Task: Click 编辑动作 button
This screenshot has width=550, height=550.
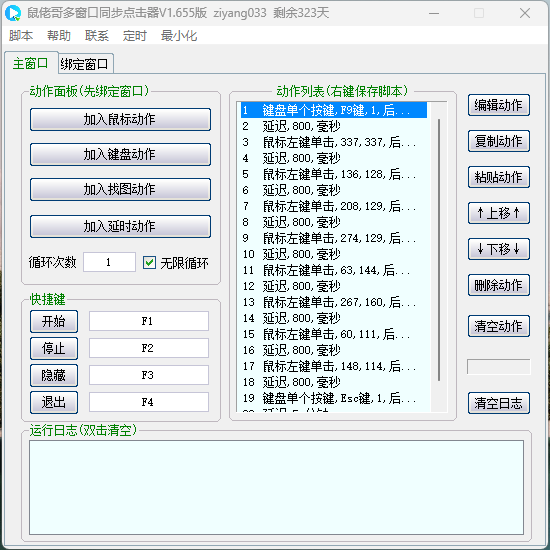Action: click(x=499, y=105)
